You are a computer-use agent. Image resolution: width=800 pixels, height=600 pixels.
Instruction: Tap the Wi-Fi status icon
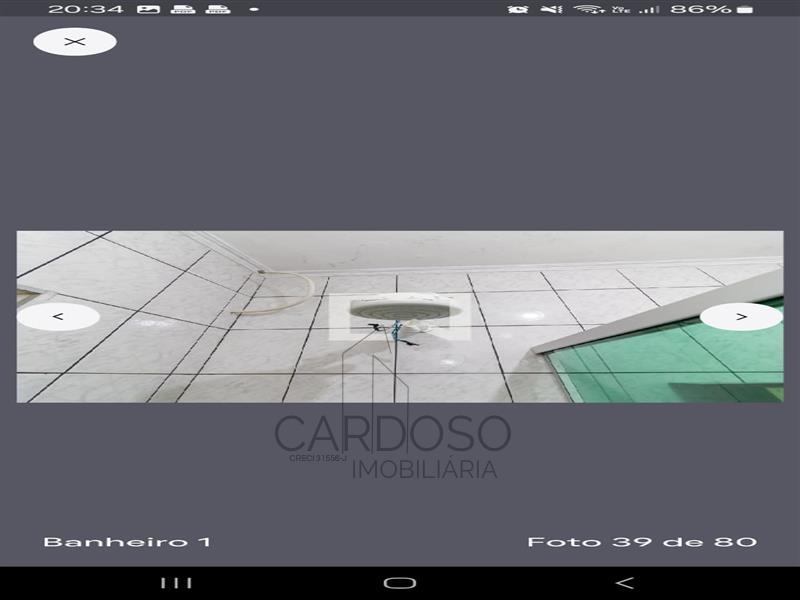click(587, 9)
